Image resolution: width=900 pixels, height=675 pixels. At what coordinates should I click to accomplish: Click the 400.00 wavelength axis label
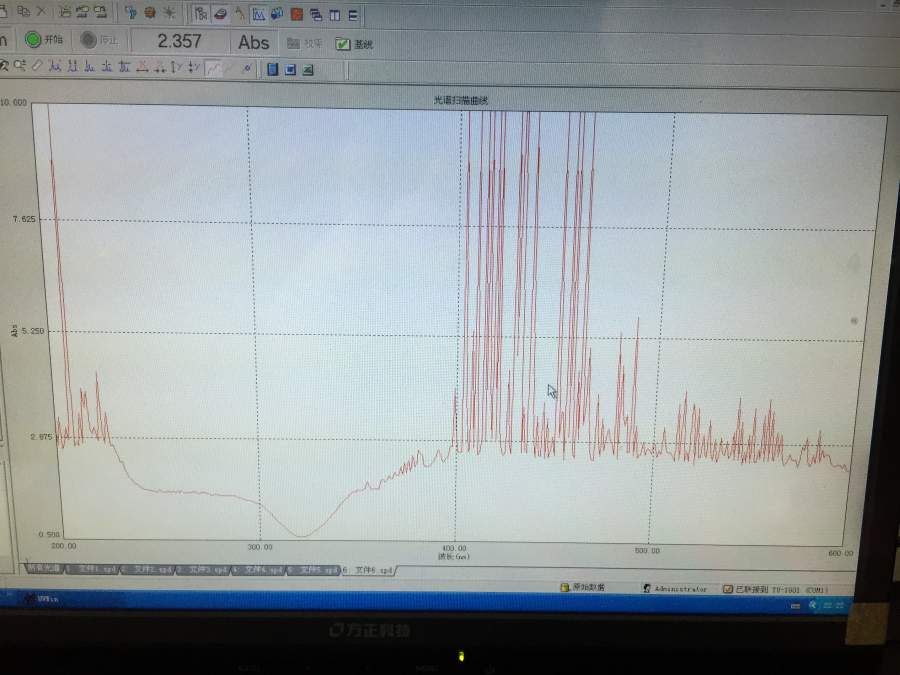click(x=454, y=548)
